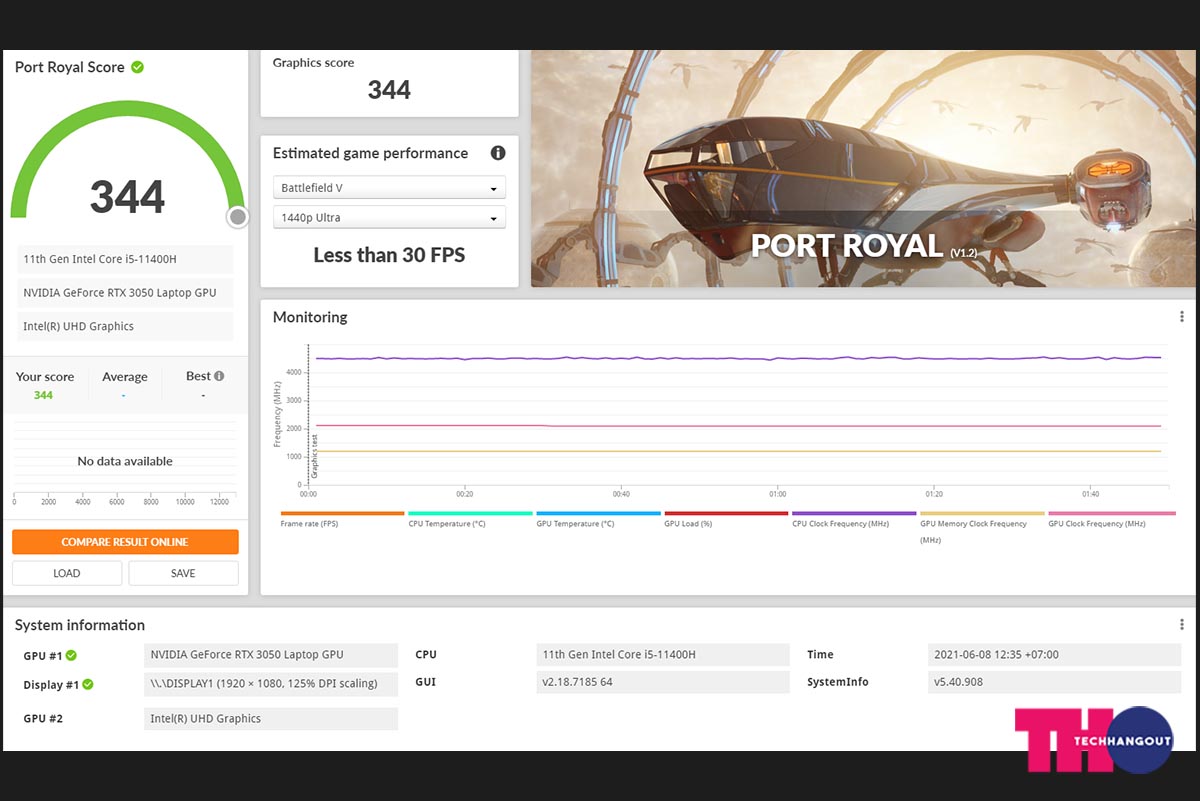Open the Monitoring panel three-dot menu
The width and height of the screenshot is (1200, 801).
pyautogui.click(x=1181, y=317)
